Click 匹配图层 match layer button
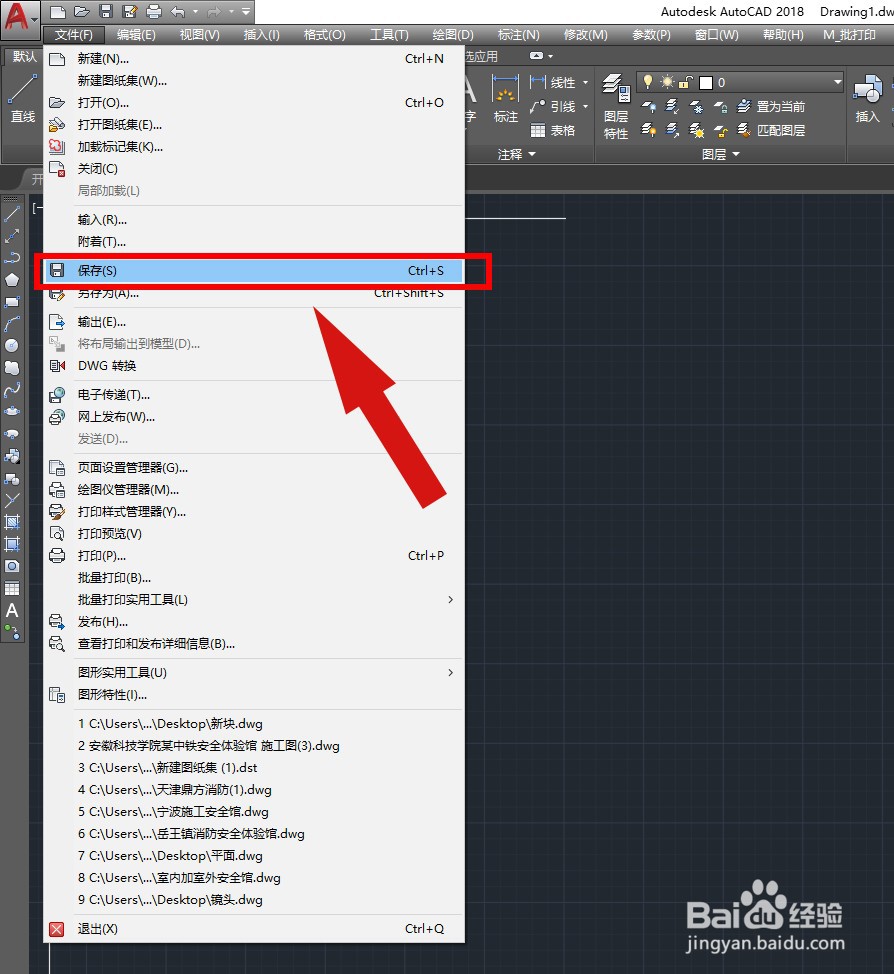Screen dimensions: 894x974 771,130
